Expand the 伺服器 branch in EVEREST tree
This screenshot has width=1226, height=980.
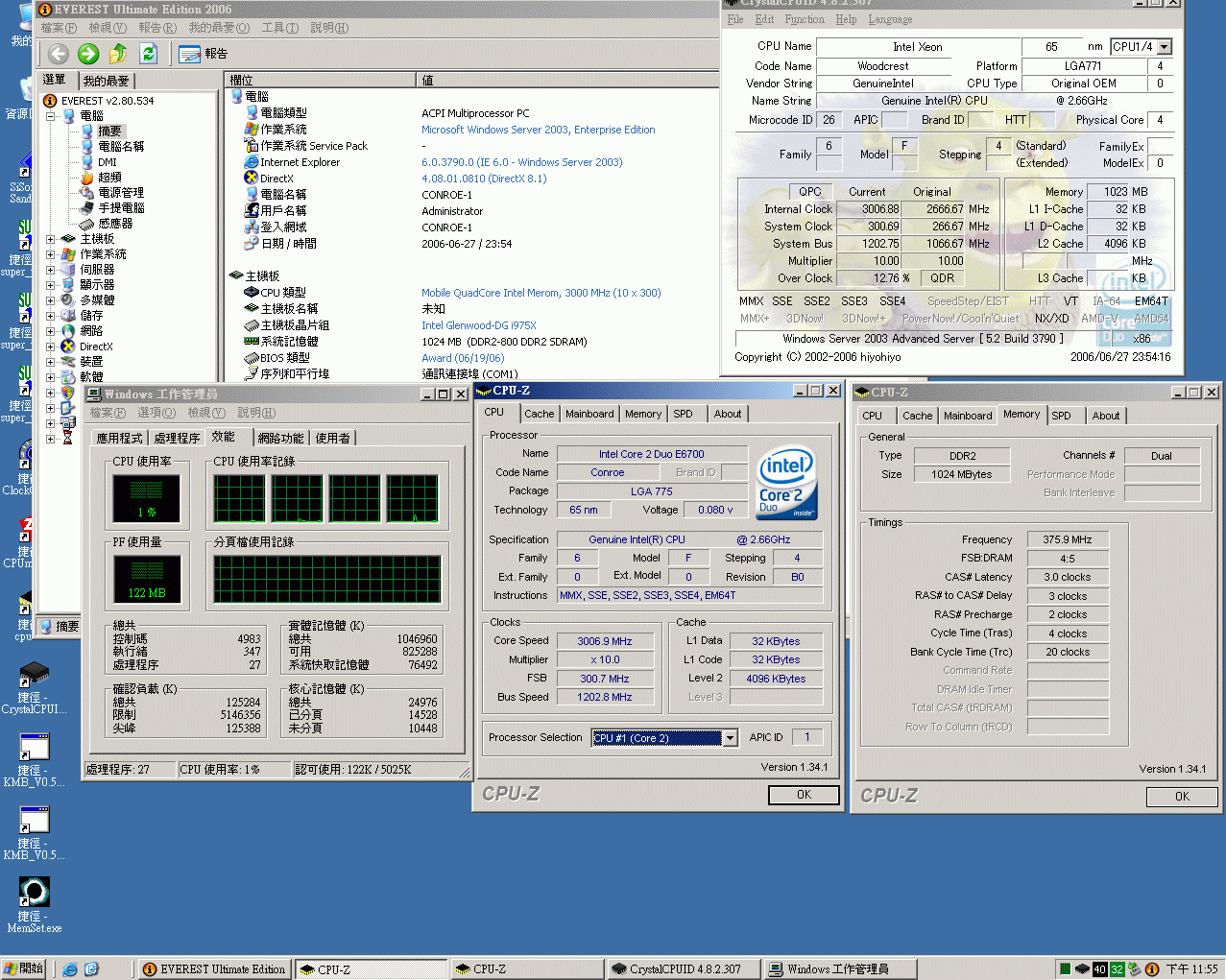pos(51,270)
